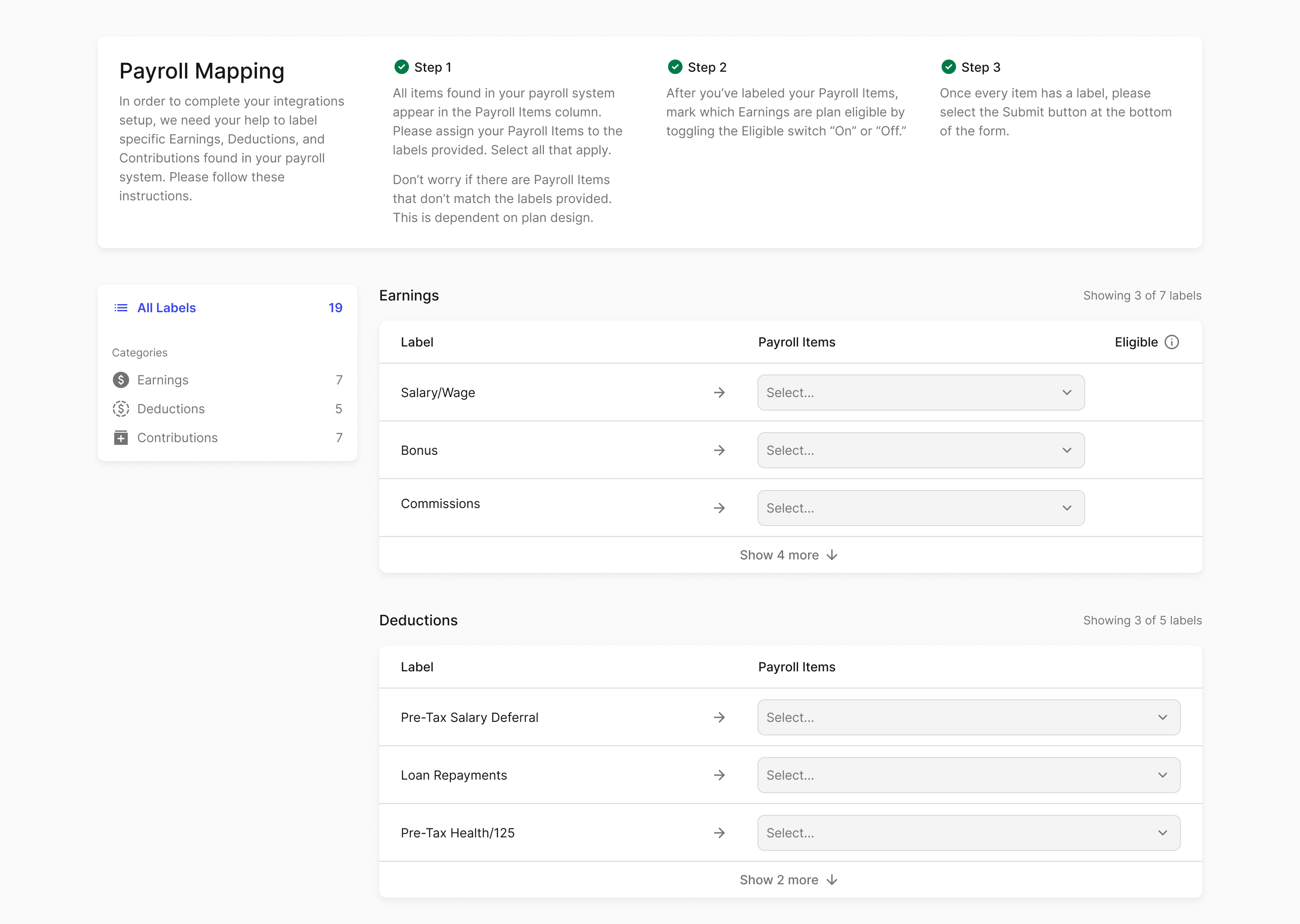Click the Deductions section heading

tap(418, 620)
